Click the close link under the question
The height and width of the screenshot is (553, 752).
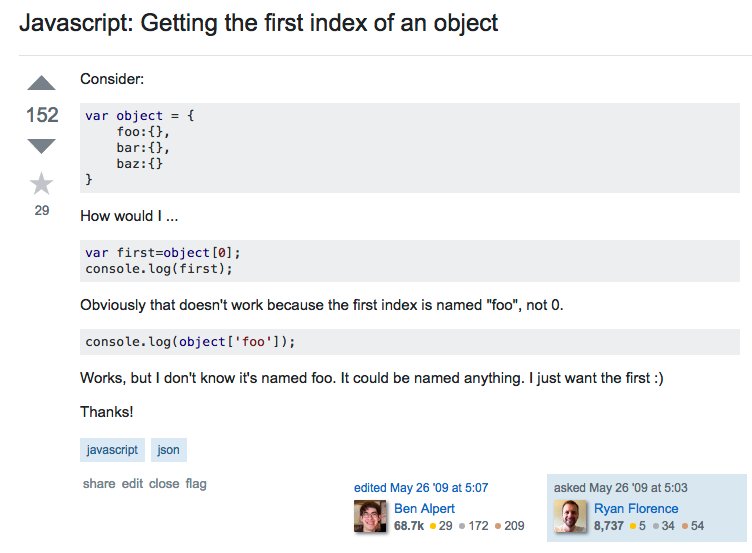point(164,483)
